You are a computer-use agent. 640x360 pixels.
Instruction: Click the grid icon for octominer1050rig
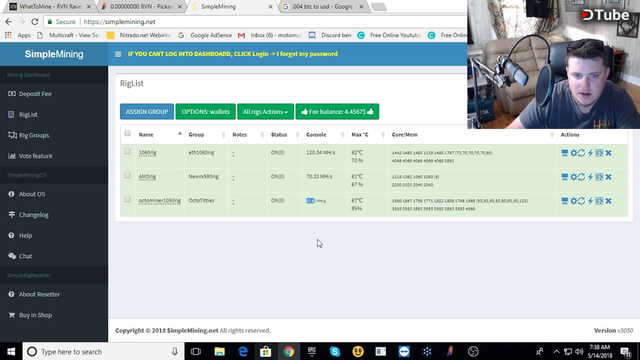599,201
